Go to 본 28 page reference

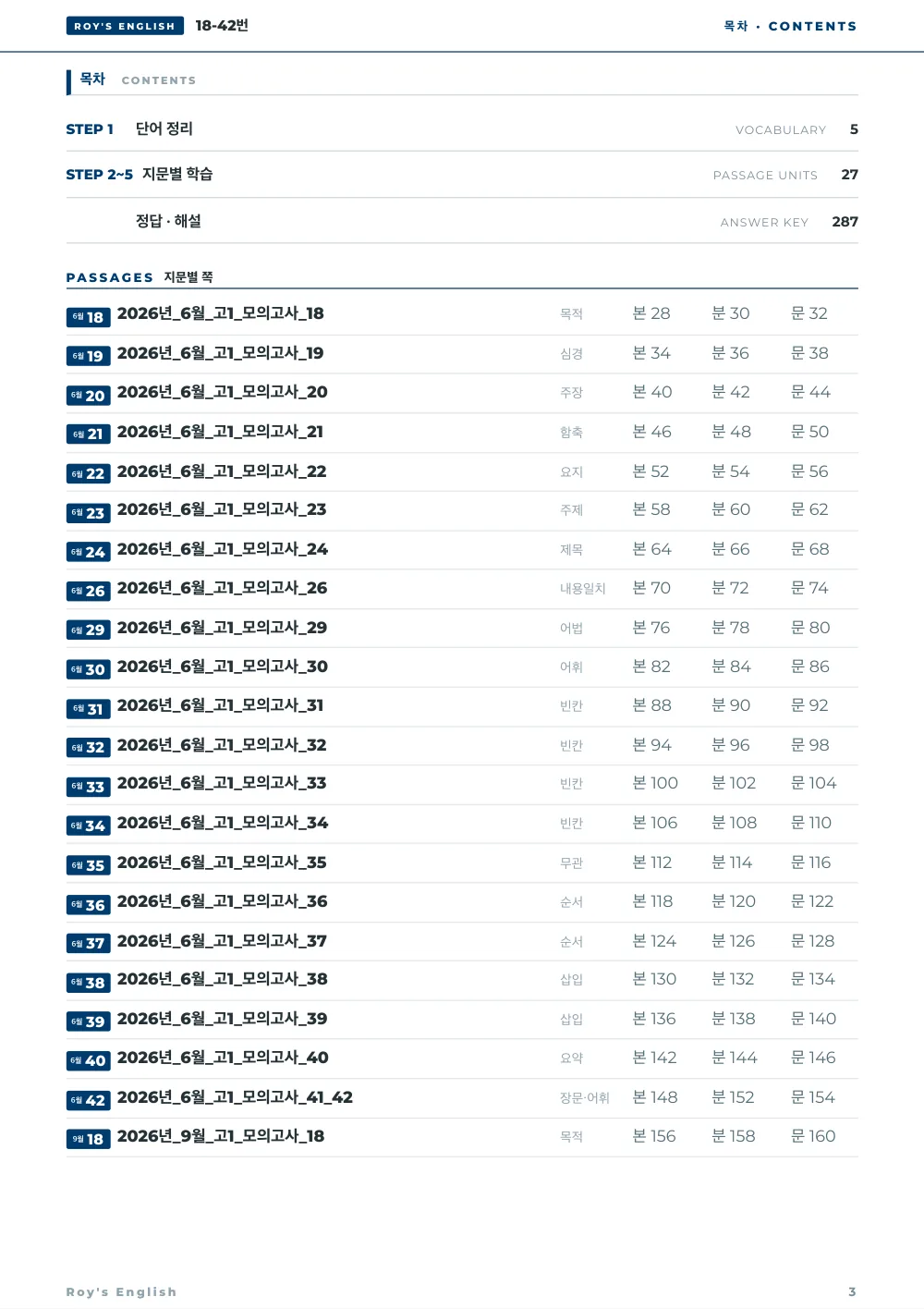651,313
